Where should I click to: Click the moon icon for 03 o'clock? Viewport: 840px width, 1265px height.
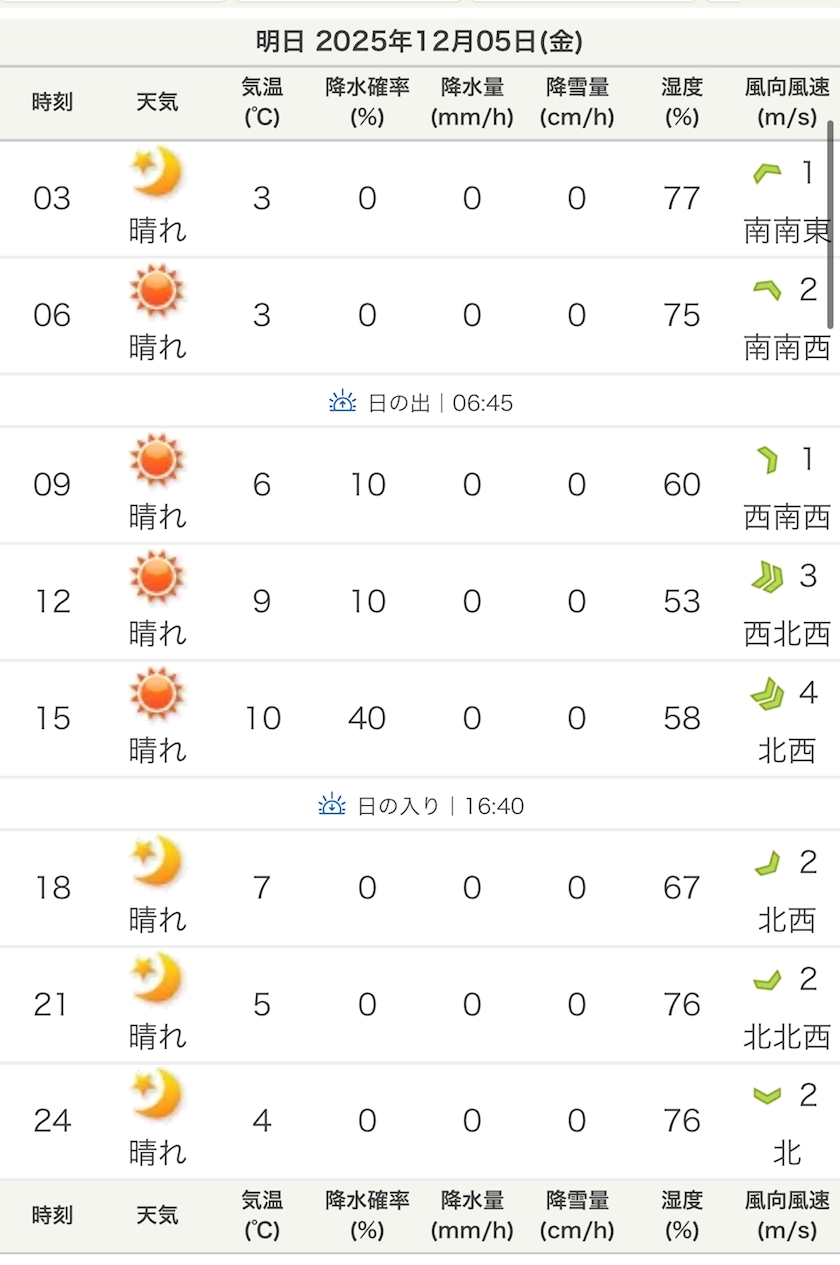click(x=157, y=172)
